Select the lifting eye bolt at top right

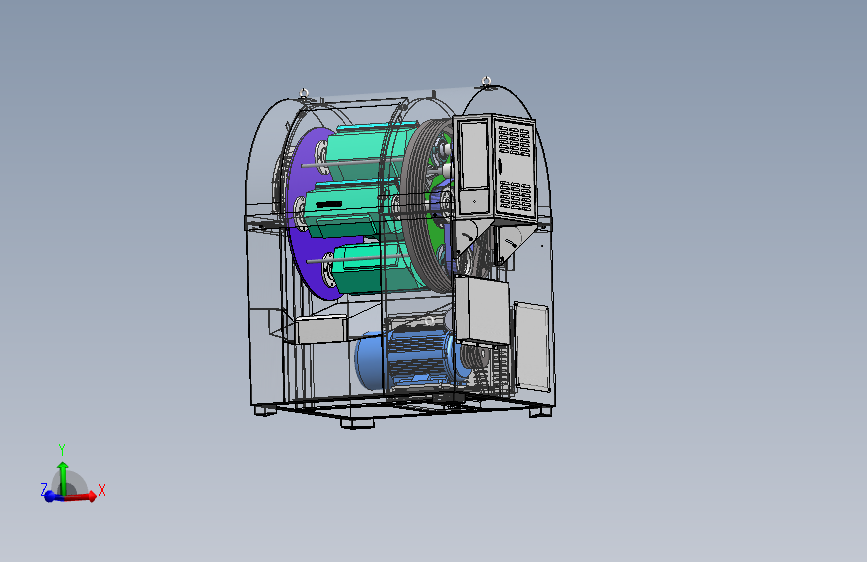pos(486,81)
